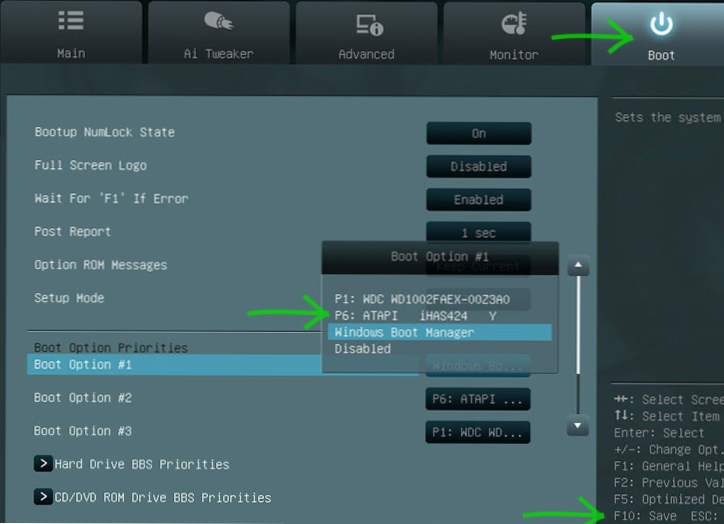Click the +/-: Change Opt. hint
Screen dimensions: 724x524
(668, 450)
